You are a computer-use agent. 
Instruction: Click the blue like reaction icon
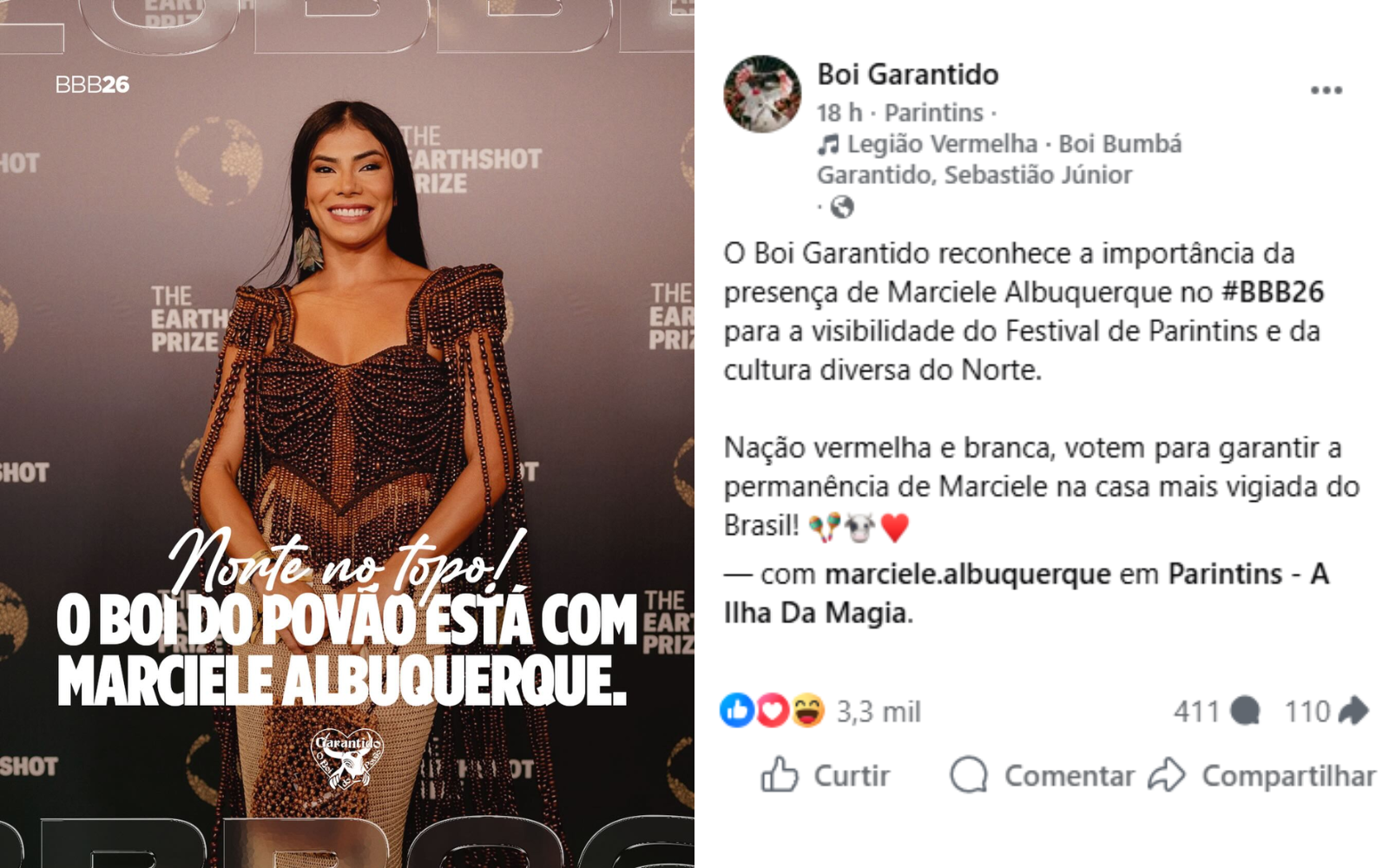737,711
